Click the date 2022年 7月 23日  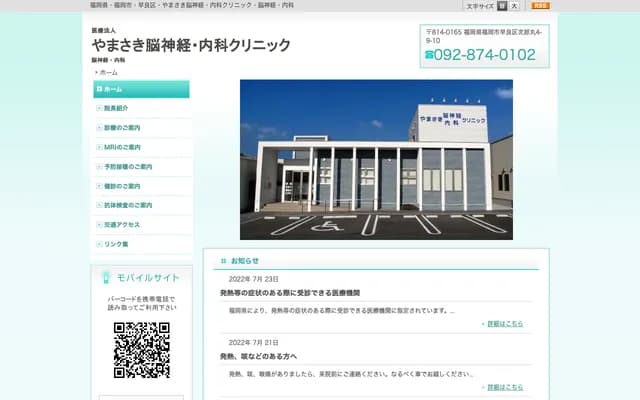pyautogui.click(x=253, y=279)
